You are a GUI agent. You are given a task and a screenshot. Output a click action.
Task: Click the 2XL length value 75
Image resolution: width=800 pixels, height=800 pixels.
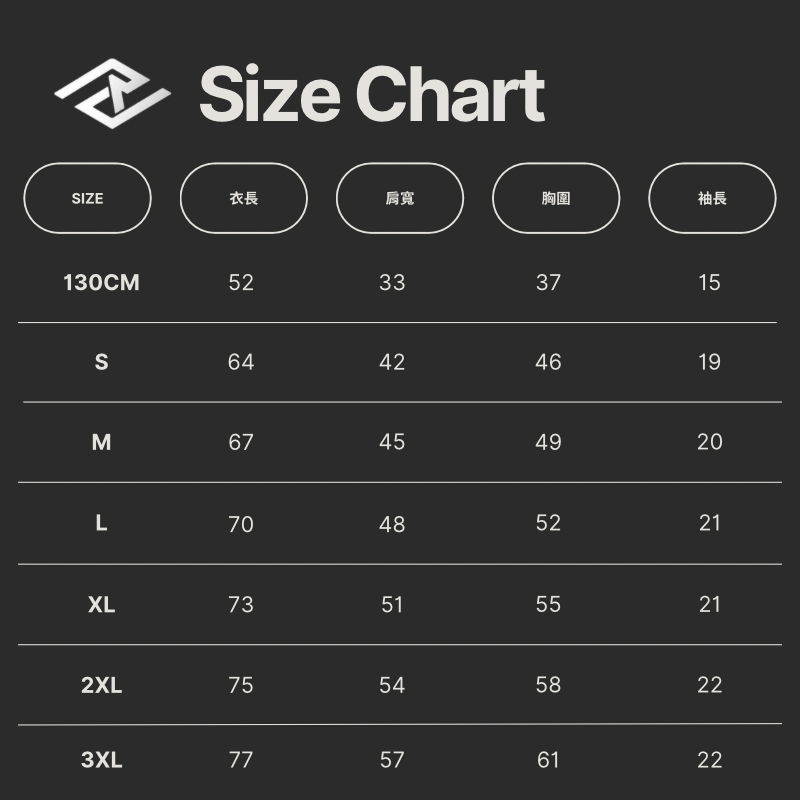tap(241, 685)
